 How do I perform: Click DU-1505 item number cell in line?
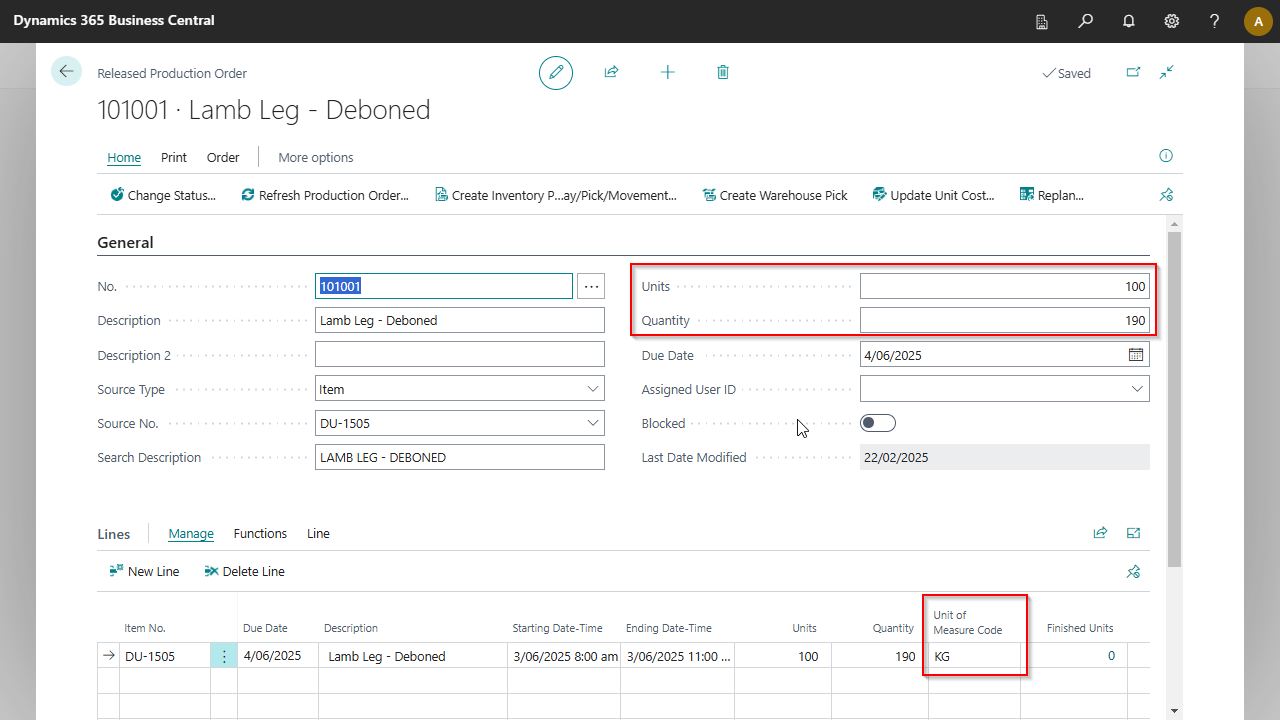point(165,656)
